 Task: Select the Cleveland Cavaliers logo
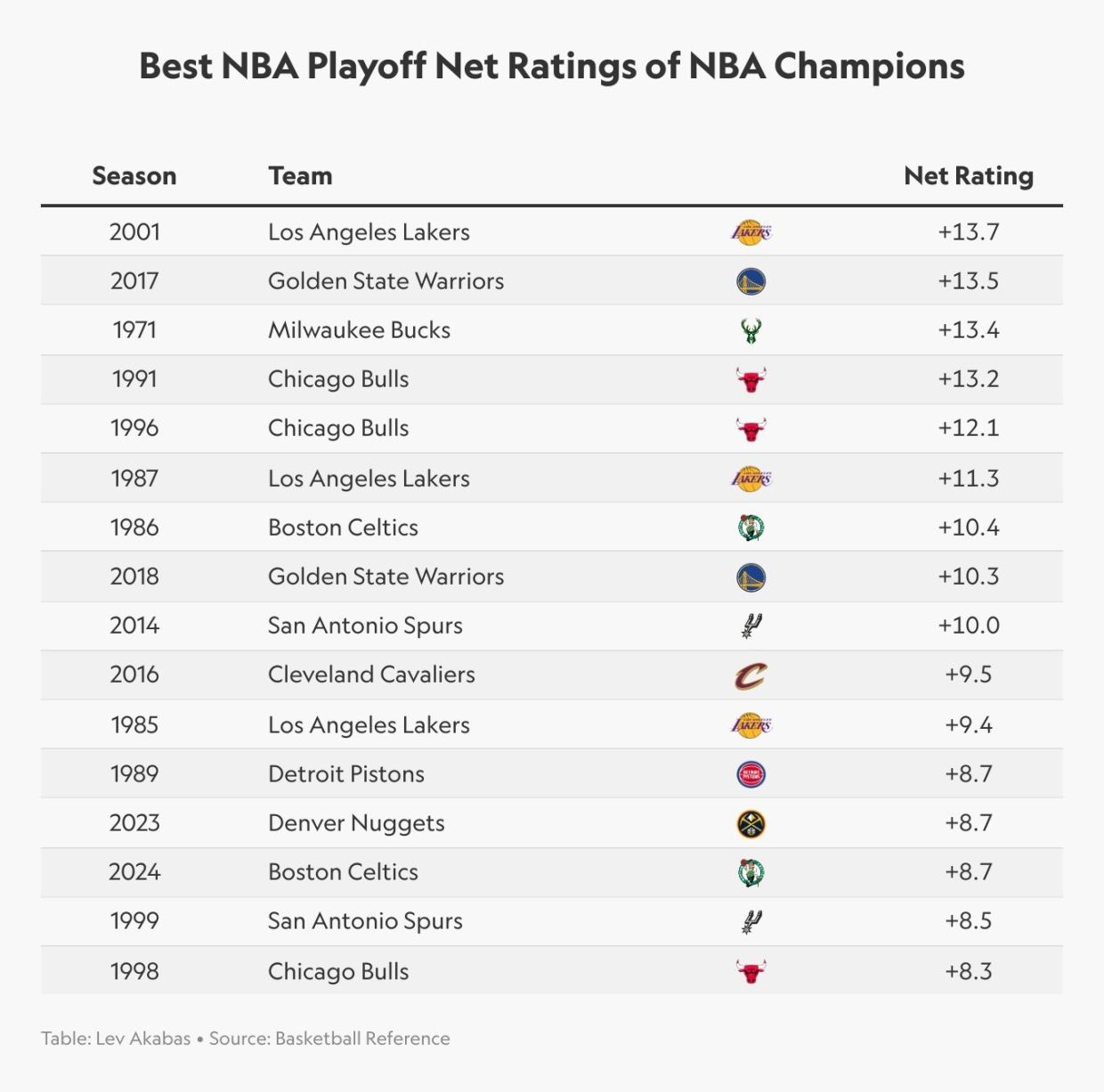tap(751, 675)
